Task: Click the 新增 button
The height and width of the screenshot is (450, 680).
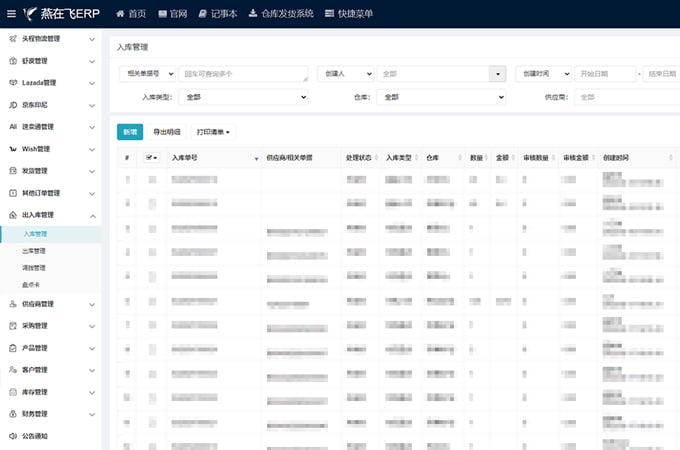Action: point(130,132)
